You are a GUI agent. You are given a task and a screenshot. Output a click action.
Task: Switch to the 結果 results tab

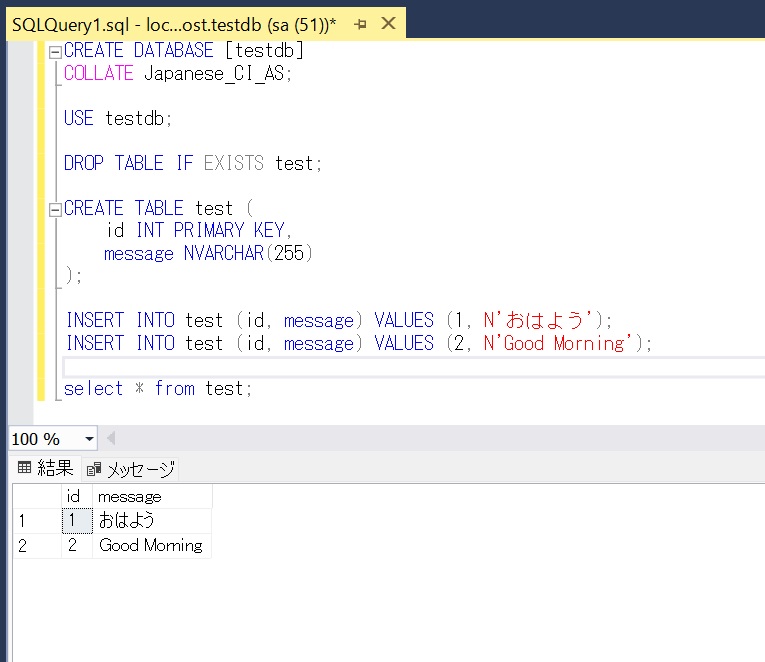(x=45, y=468)
